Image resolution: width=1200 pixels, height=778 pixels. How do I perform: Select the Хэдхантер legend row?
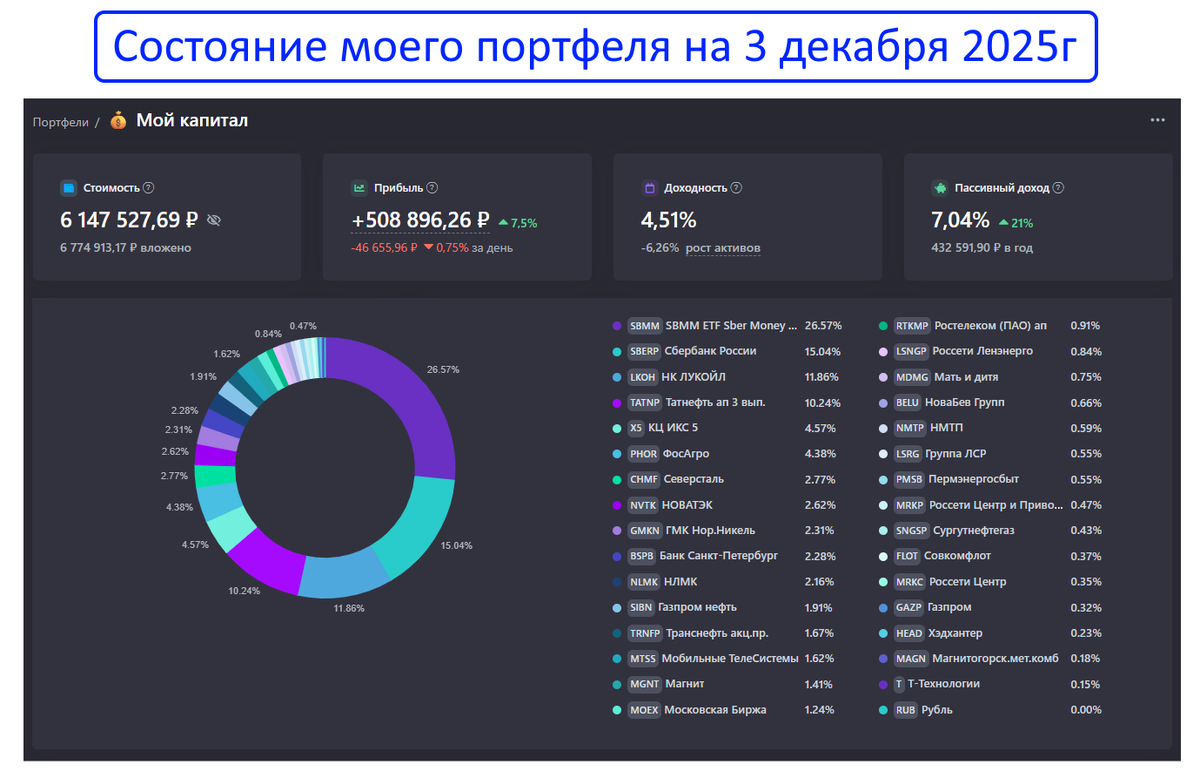click(991, 633)
